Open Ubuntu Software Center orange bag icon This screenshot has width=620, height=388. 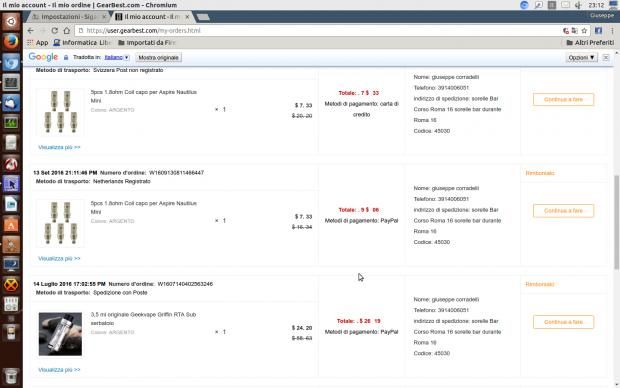click(11, 224)
